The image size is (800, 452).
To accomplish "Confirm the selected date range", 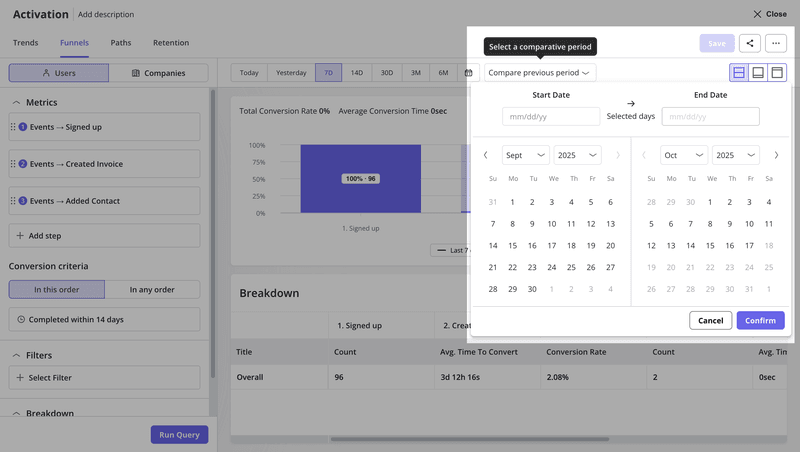I will tap(760, 320).
